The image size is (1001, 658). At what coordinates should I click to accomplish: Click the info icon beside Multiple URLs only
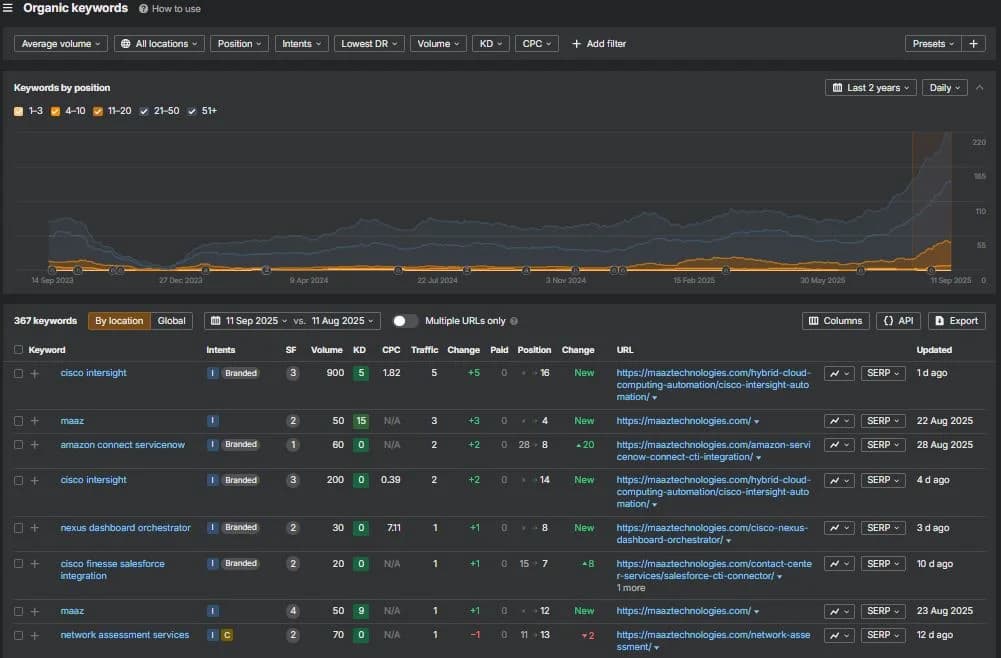[x=514, y=321]
